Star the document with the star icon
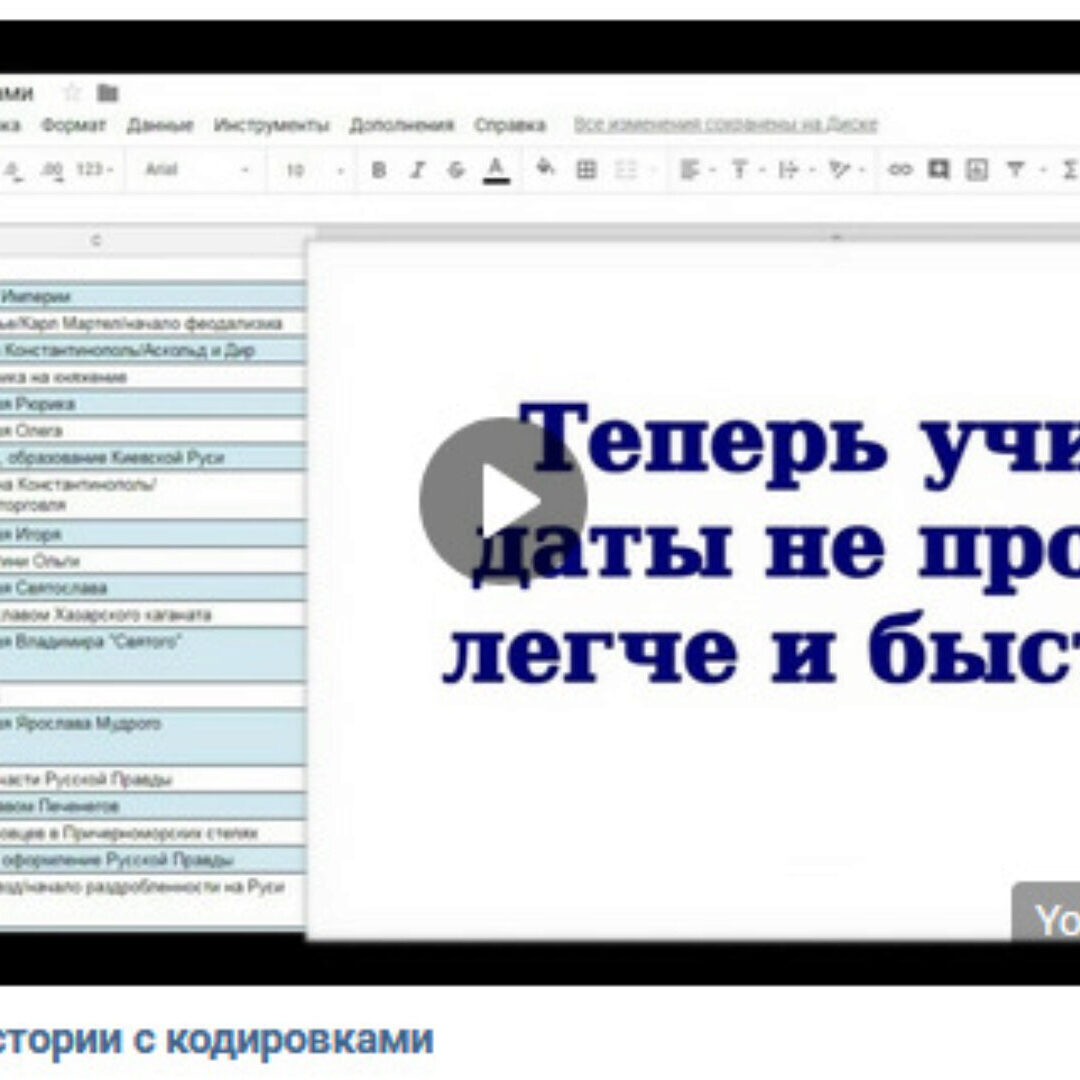Screen dimensions: 1080x1080 (x=71, y=93)
